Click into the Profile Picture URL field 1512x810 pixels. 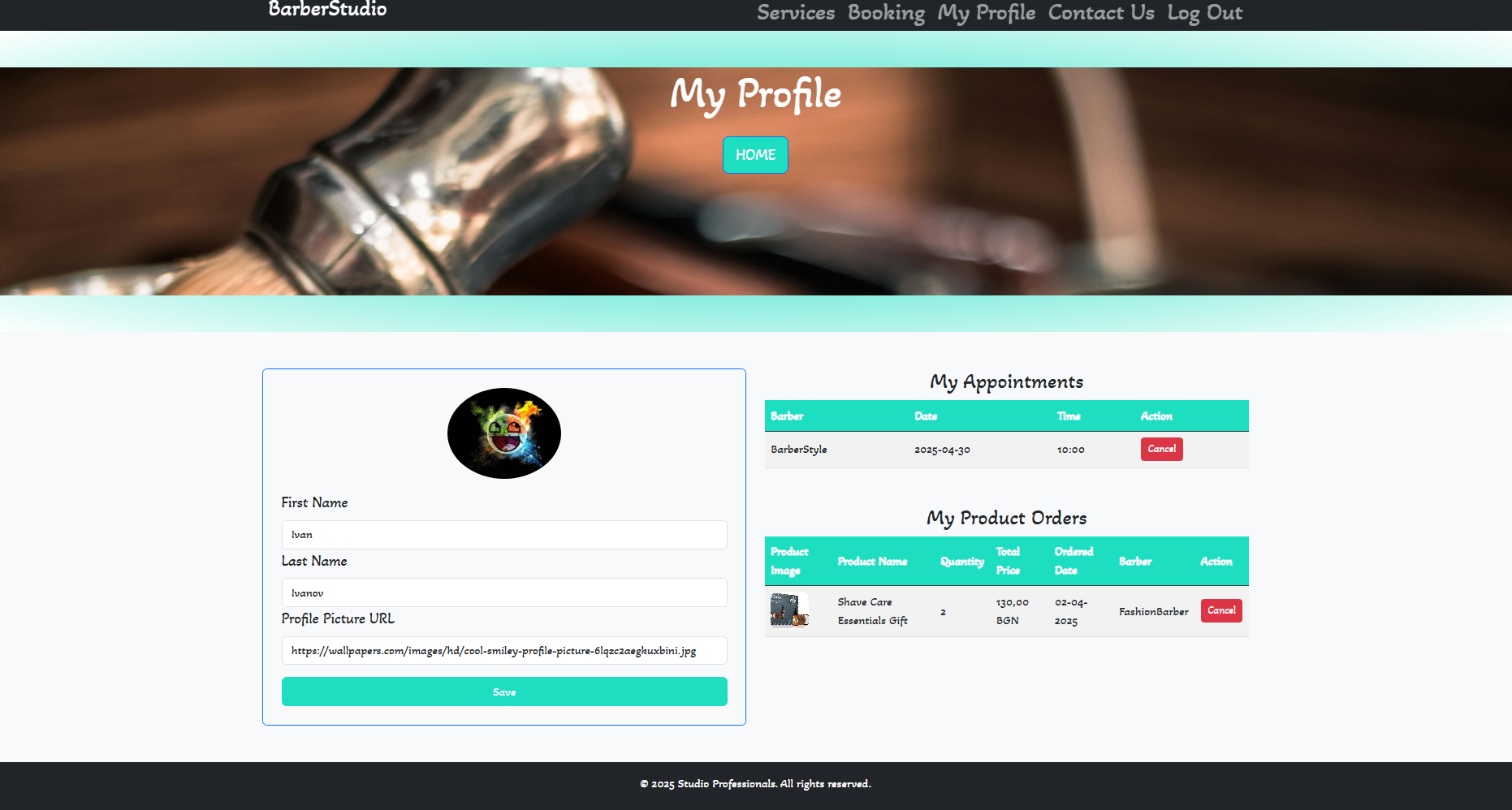click(x=504, y=651)
